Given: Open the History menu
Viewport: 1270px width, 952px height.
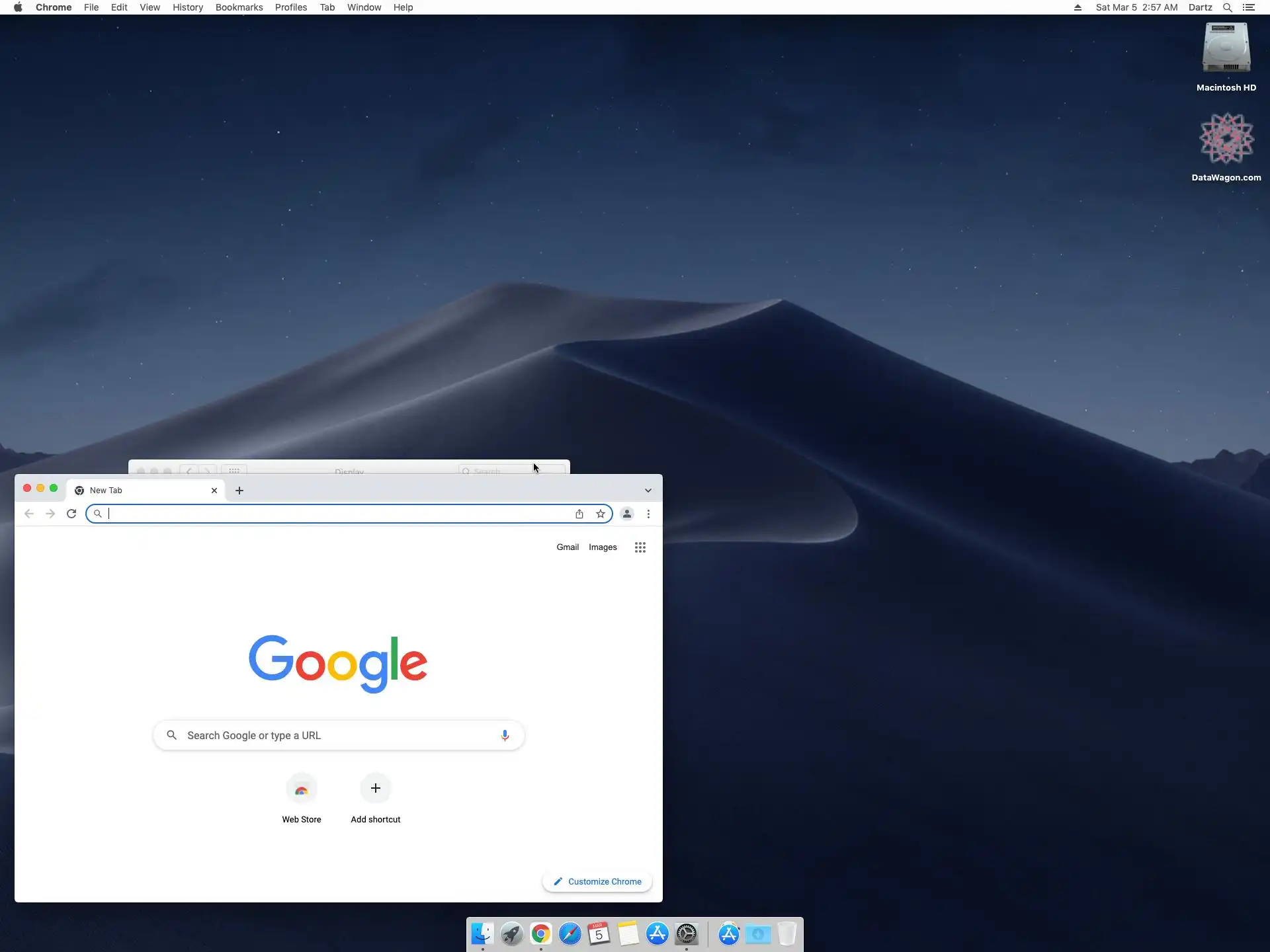Looking at the screenshot, I should (188, 7).
